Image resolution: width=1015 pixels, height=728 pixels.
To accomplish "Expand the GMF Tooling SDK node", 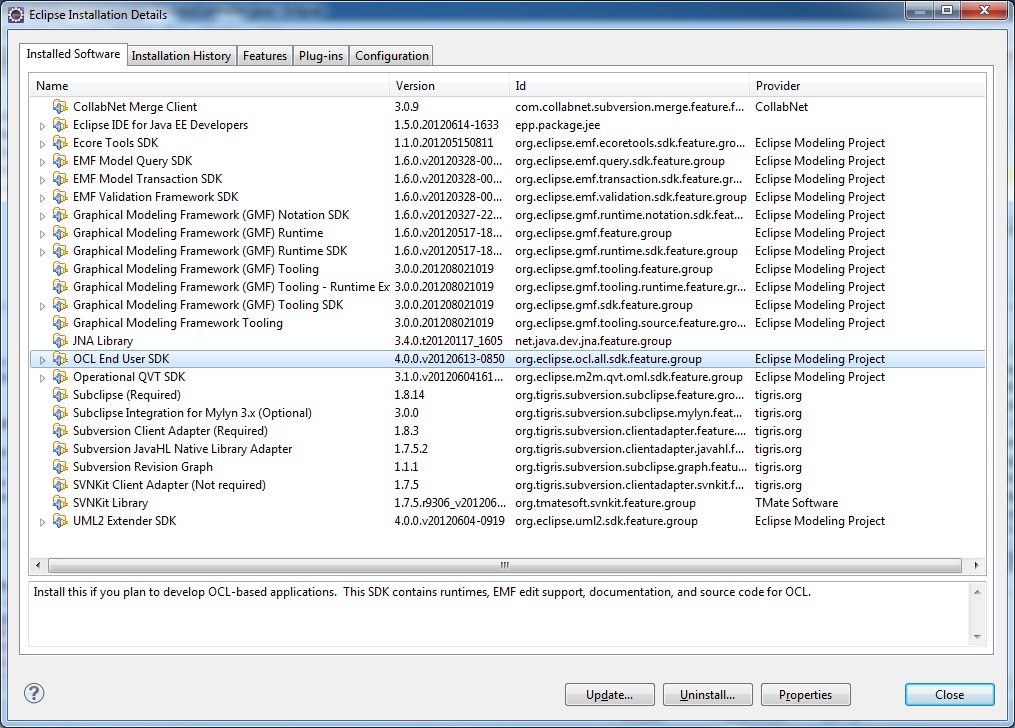I will pyautogui.click(x=42, y=306).
